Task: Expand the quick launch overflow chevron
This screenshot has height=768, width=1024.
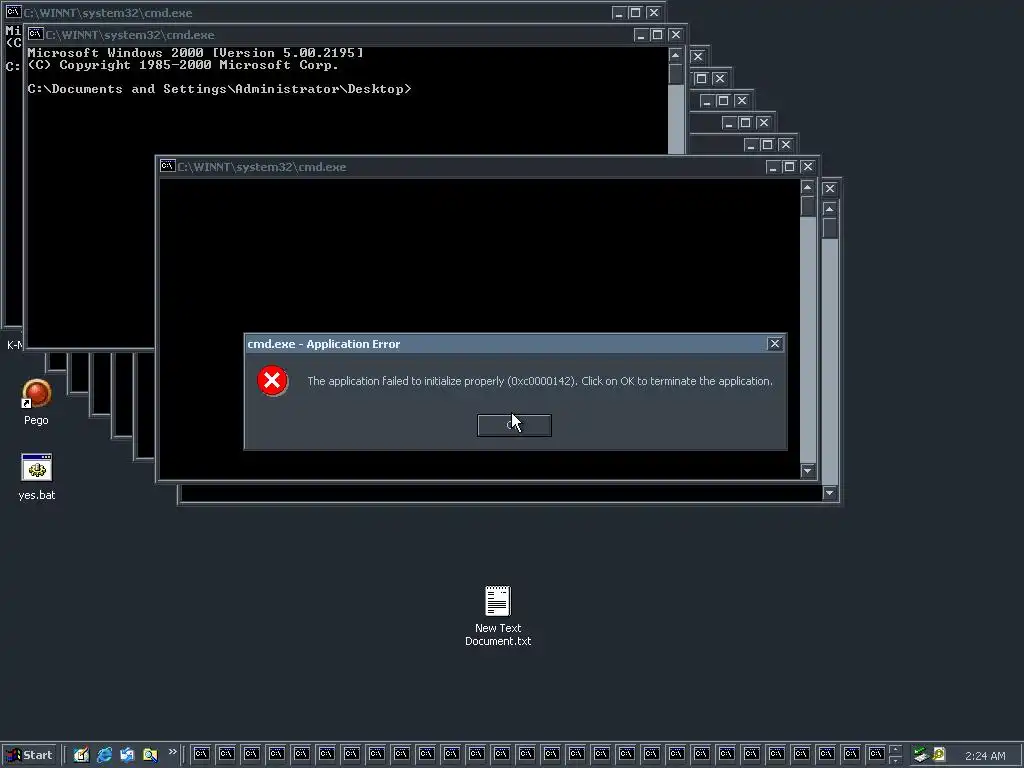Action: pyautogui.click(x=172, y=752)
